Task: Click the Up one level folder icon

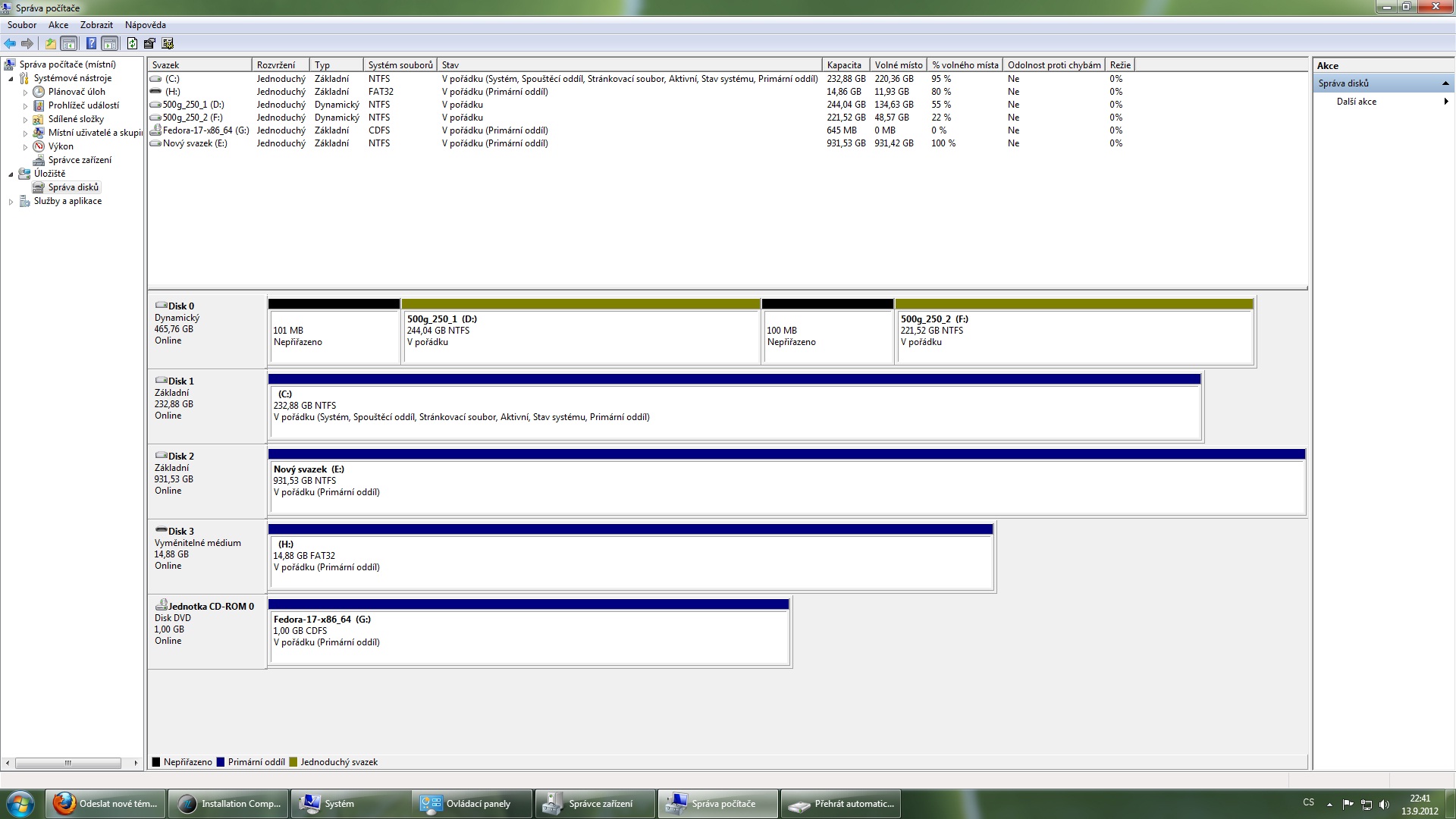Action: 51,44
